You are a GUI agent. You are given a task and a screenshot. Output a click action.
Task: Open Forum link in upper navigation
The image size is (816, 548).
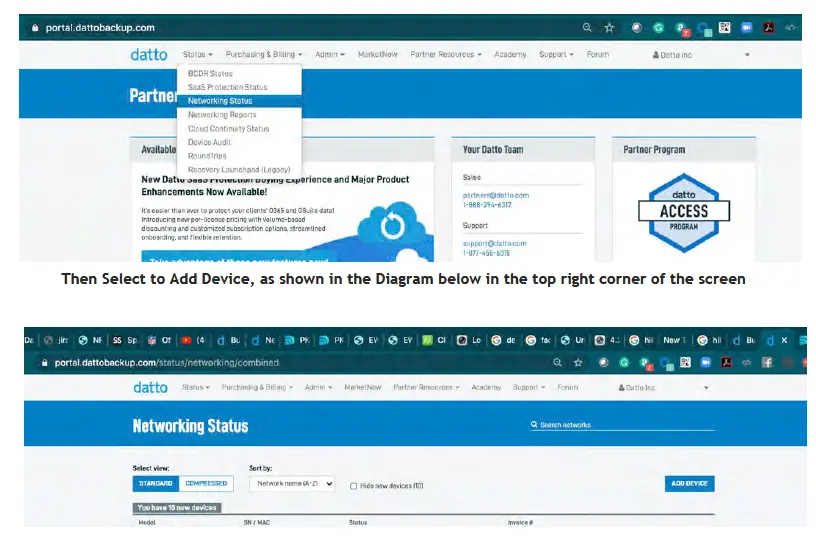tap(597, 55)
